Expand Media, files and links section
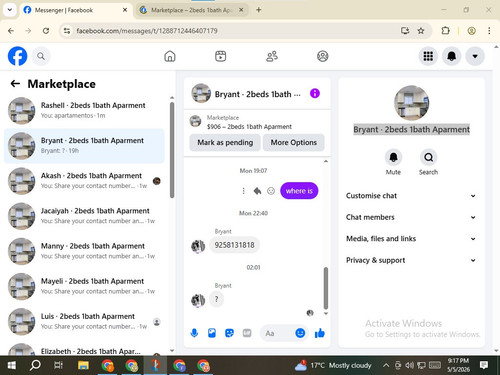 point(411,239)
